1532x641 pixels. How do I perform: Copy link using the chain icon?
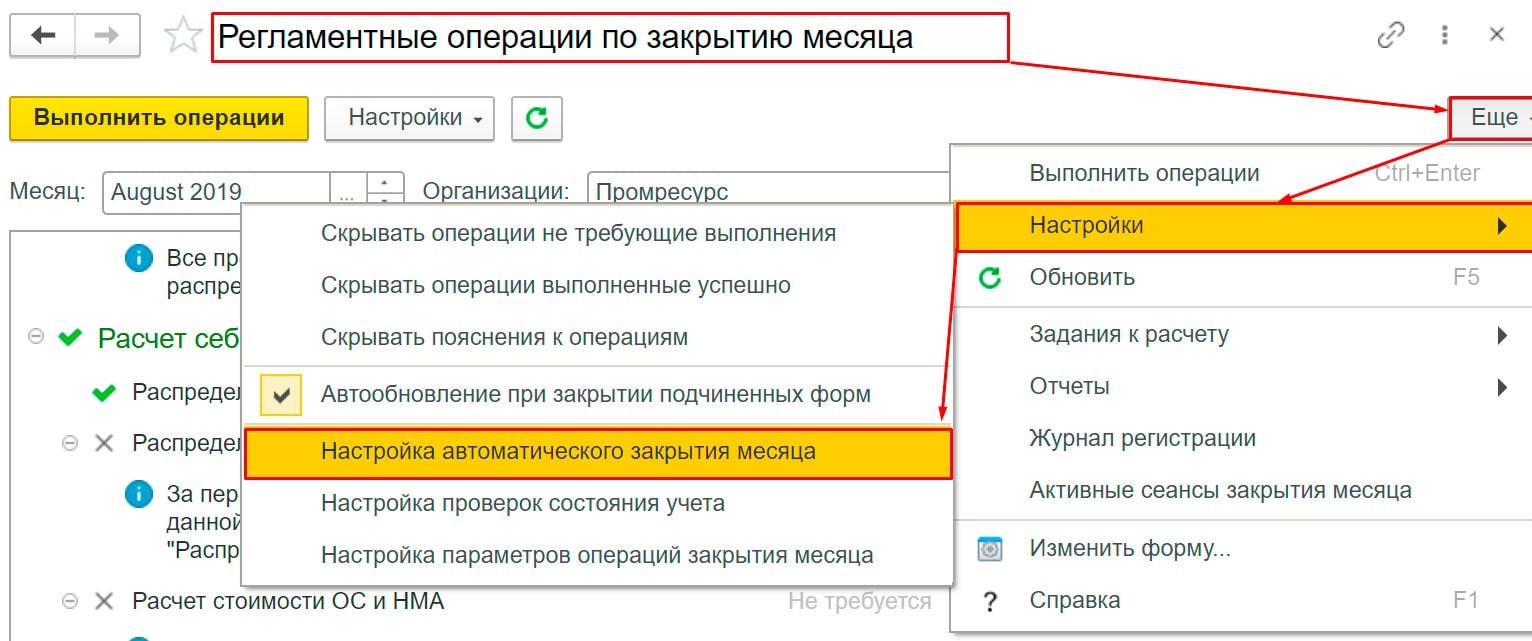tap(1391, 35)
